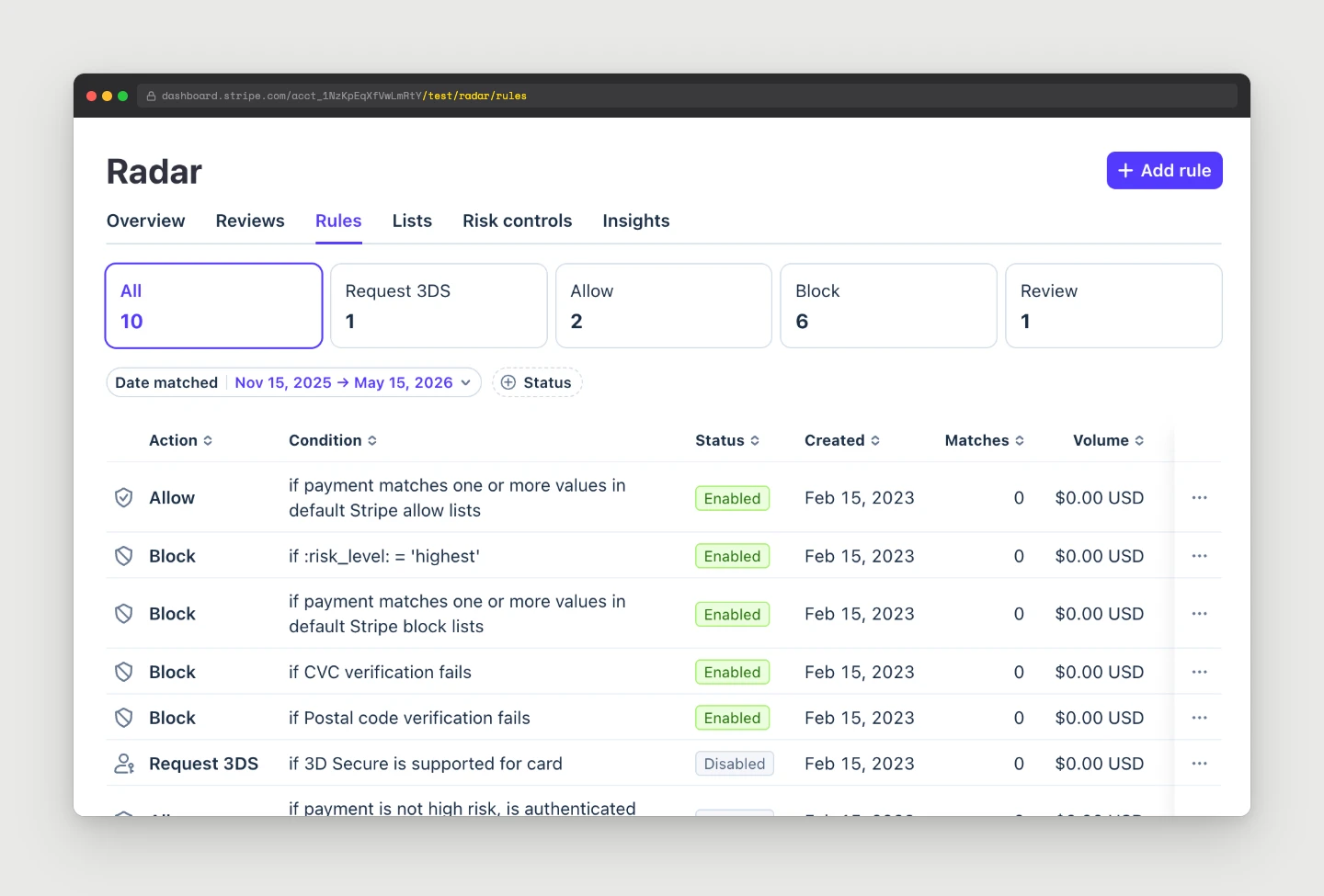Click the Radar page heading
The height and width of the screenshot is (896, 1324).
154,172
